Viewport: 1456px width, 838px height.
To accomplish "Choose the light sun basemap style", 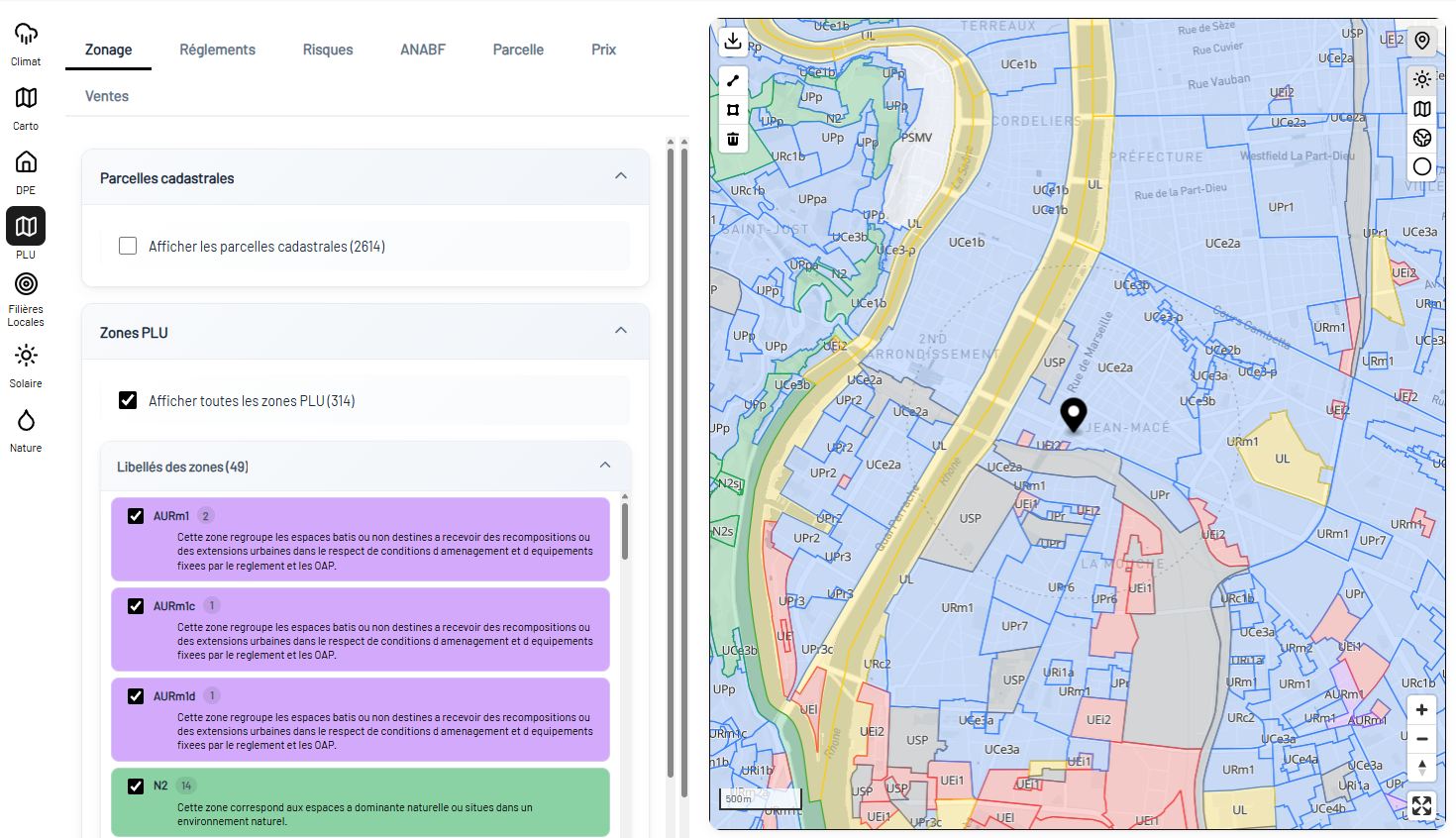I will click(1422, 79).
